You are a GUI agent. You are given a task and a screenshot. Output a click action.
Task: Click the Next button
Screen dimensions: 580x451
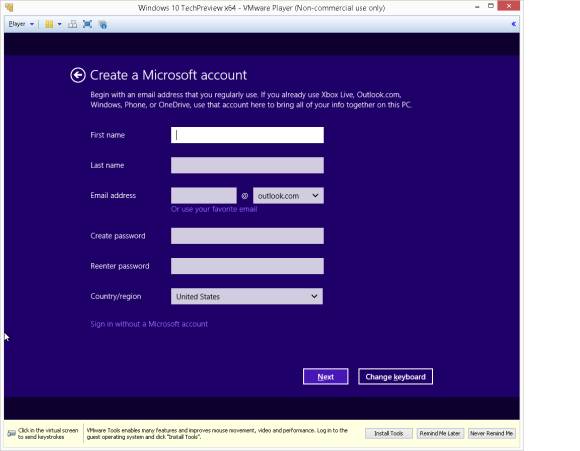(326, 377)
